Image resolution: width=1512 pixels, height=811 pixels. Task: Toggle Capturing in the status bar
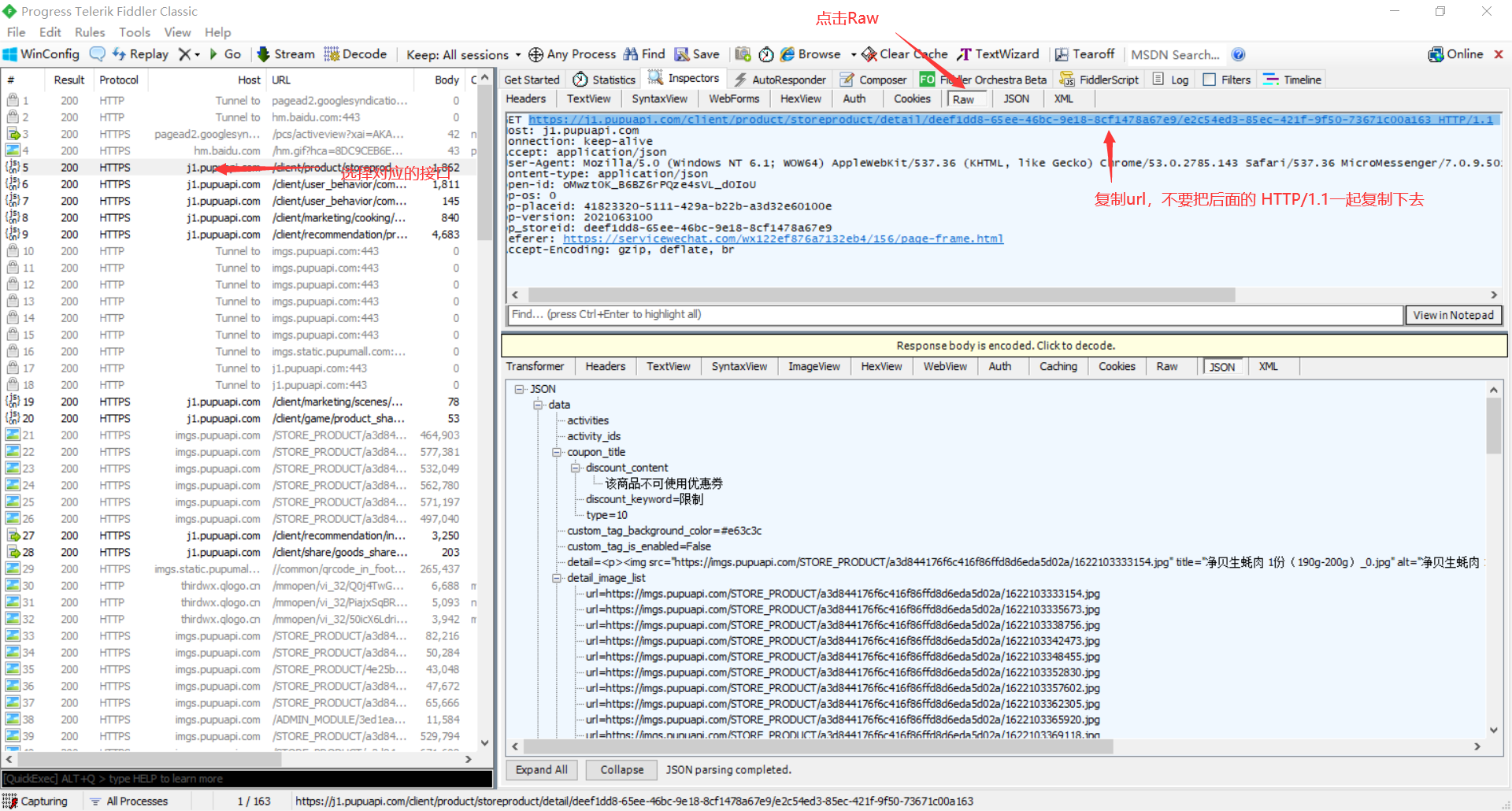click(36, 802)
